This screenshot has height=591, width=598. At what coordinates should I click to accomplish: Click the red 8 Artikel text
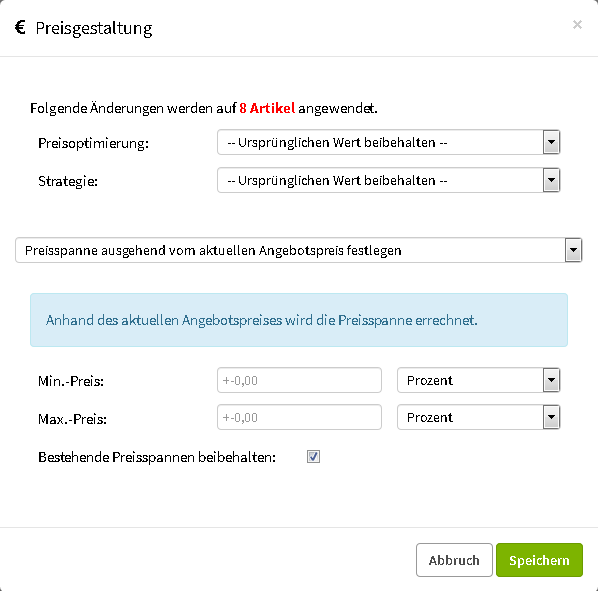(x=267, y=108)
